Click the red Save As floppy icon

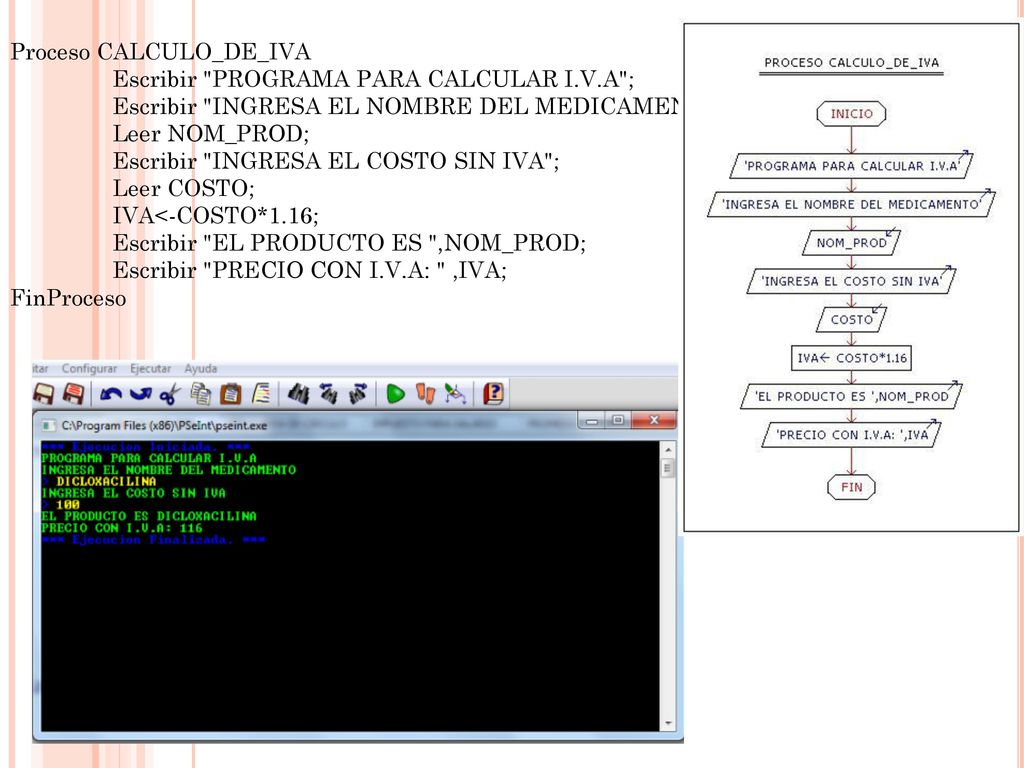click(73, 394)
